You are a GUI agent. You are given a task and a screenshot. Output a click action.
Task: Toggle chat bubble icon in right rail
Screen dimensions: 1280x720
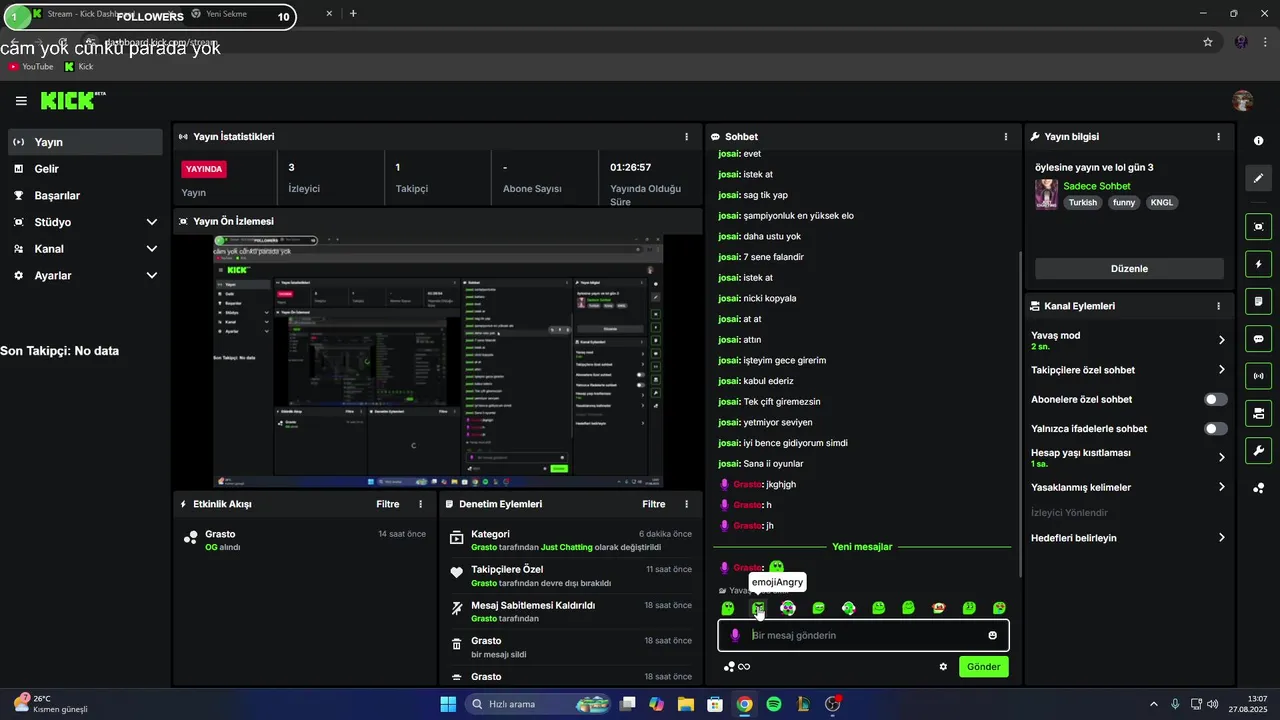pyautogui.click(x=1259, y=339)
